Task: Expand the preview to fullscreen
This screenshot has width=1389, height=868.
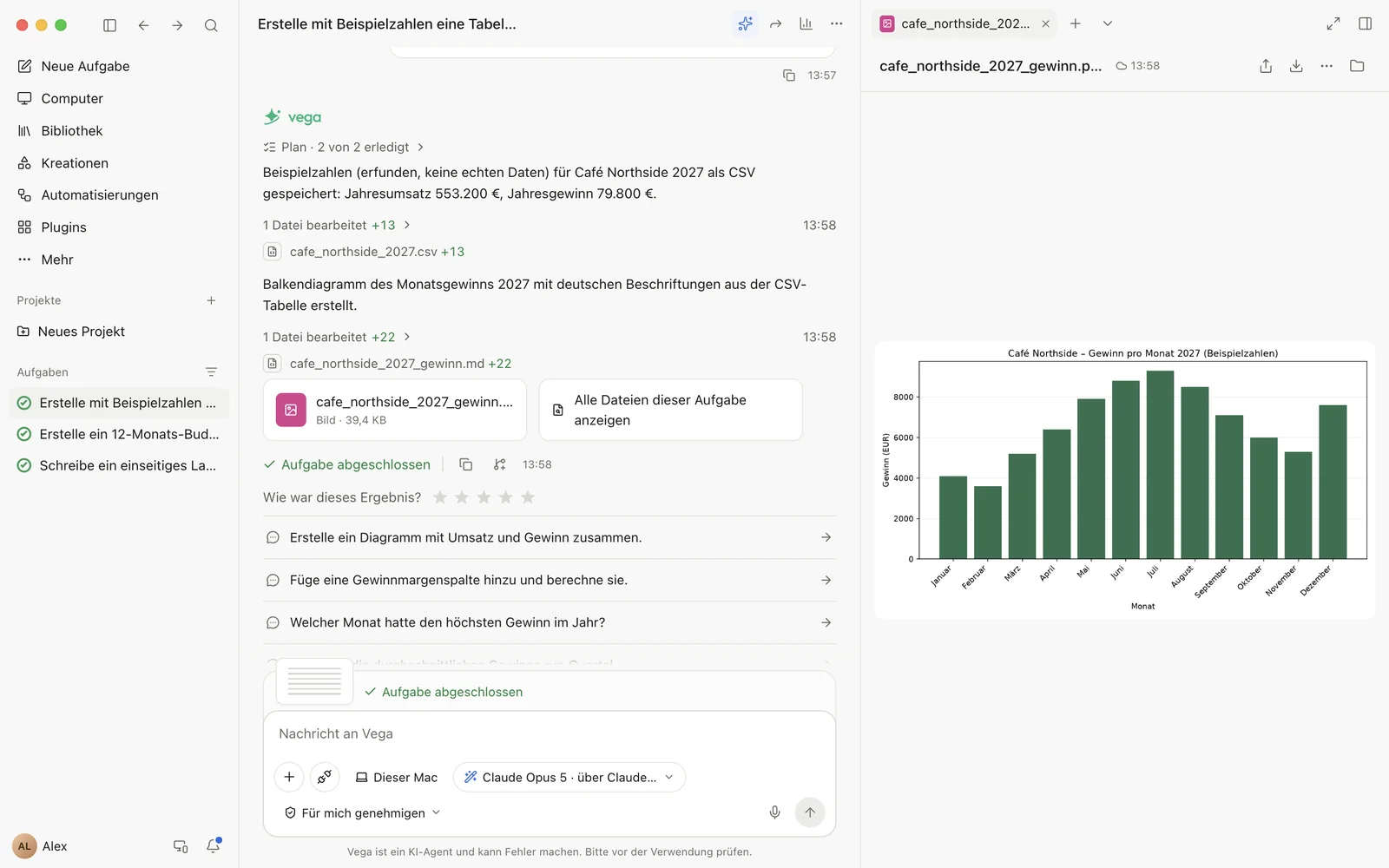Action: 1333,23
